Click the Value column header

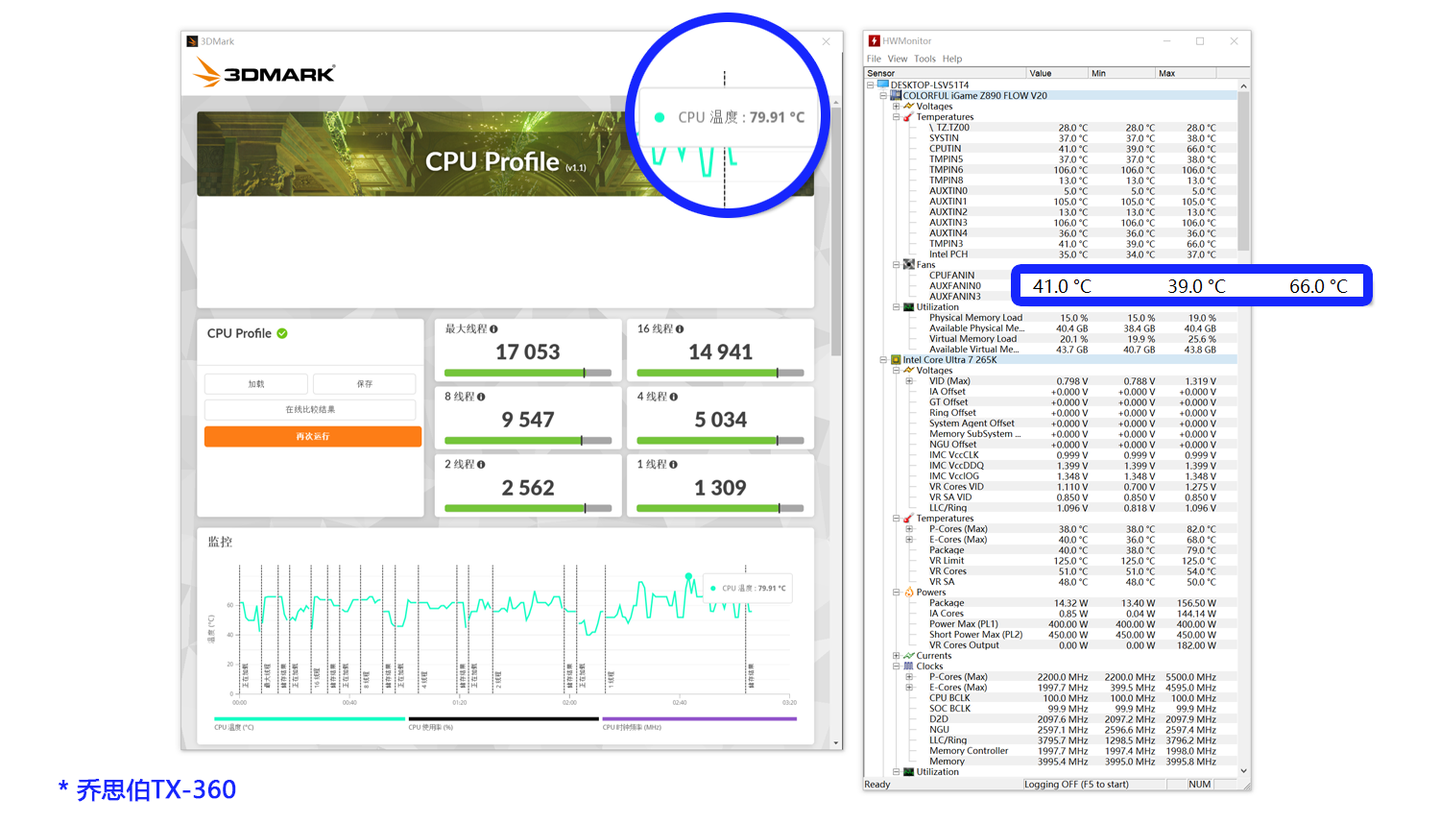[1058, 73]
